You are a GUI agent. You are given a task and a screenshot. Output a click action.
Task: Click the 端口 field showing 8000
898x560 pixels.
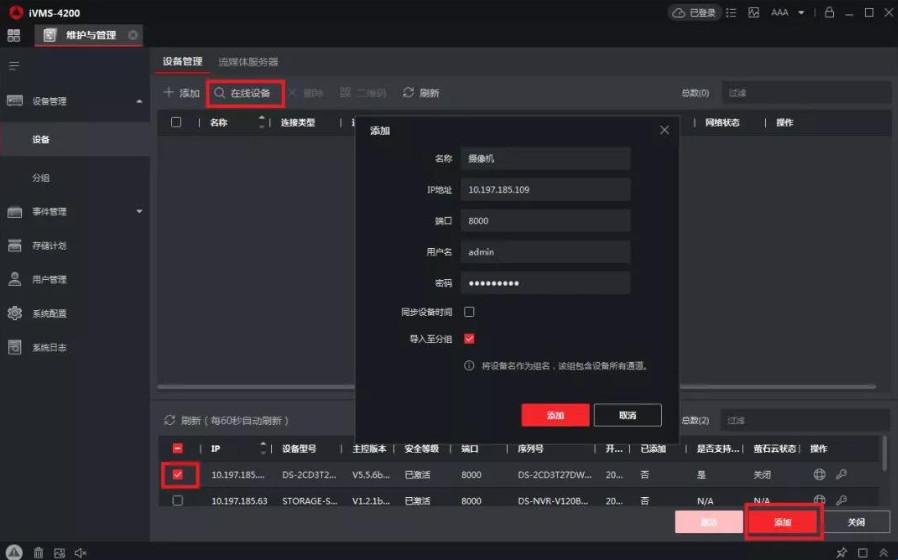point(545,220)
